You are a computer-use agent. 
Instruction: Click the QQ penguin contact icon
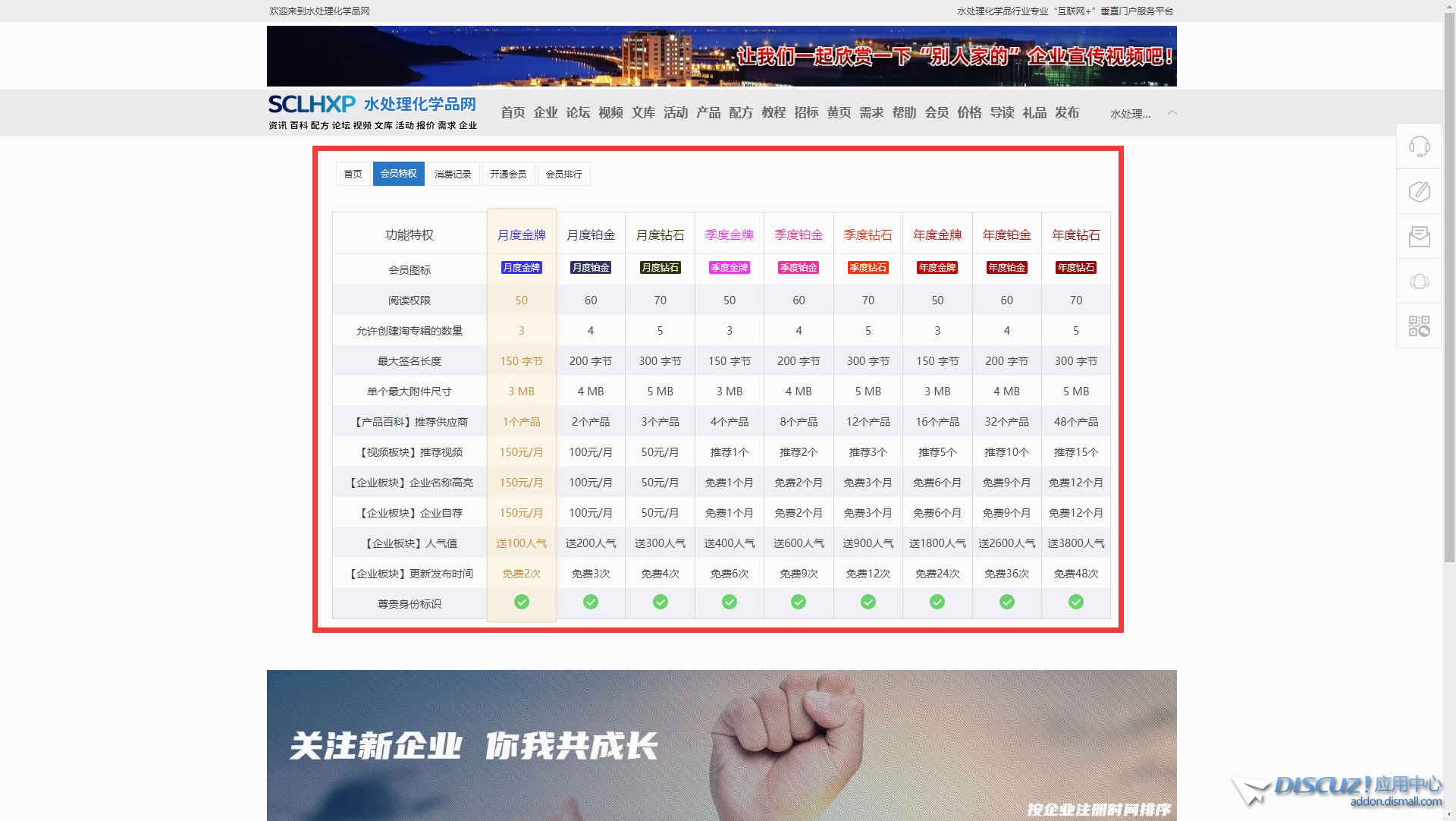(x=1419, y=282)
